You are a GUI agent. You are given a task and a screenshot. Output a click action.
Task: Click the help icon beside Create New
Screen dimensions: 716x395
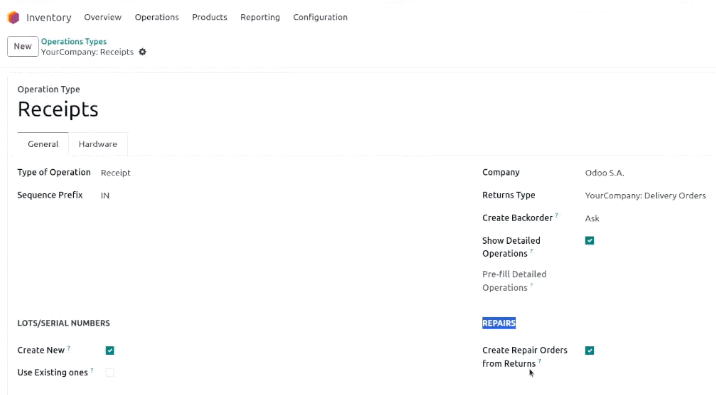pos(68,348)
